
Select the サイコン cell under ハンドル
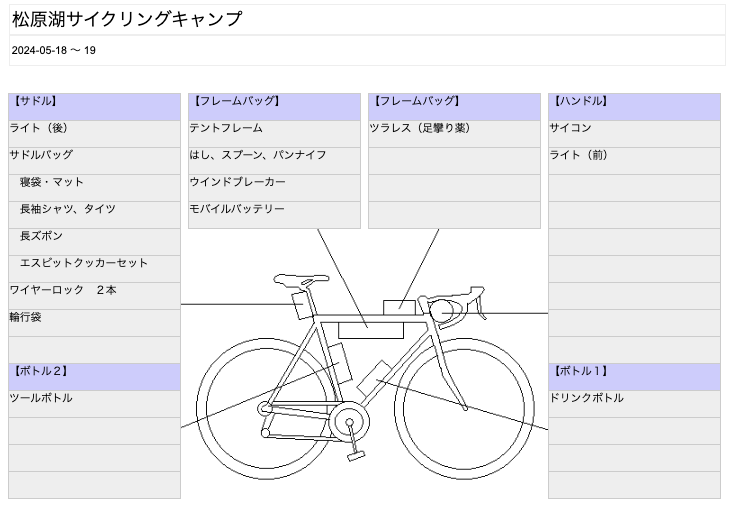(x=633, y=128)
